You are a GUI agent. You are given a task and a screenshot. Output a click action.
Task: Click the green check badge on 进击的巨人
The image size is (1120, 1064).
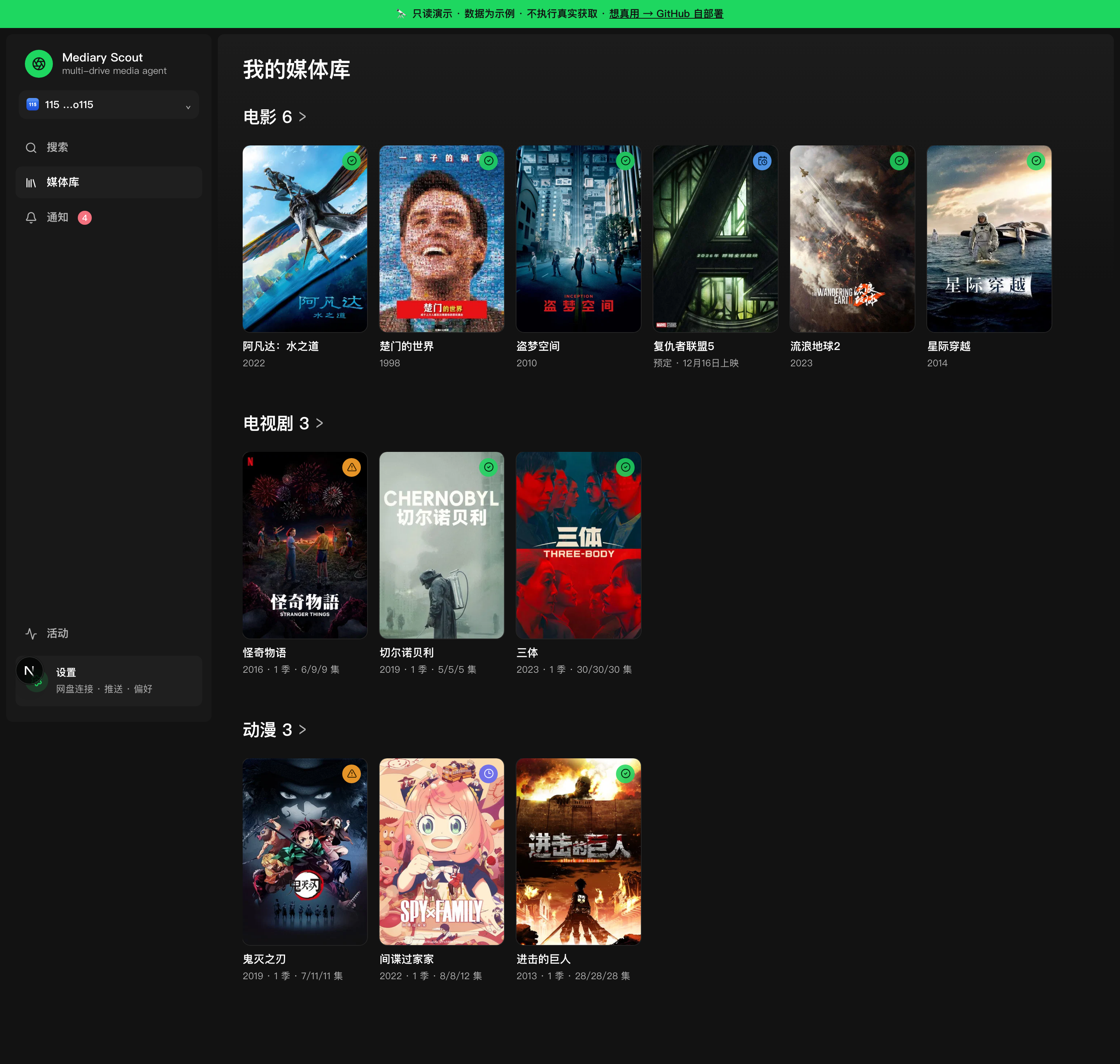pos(625,773)
